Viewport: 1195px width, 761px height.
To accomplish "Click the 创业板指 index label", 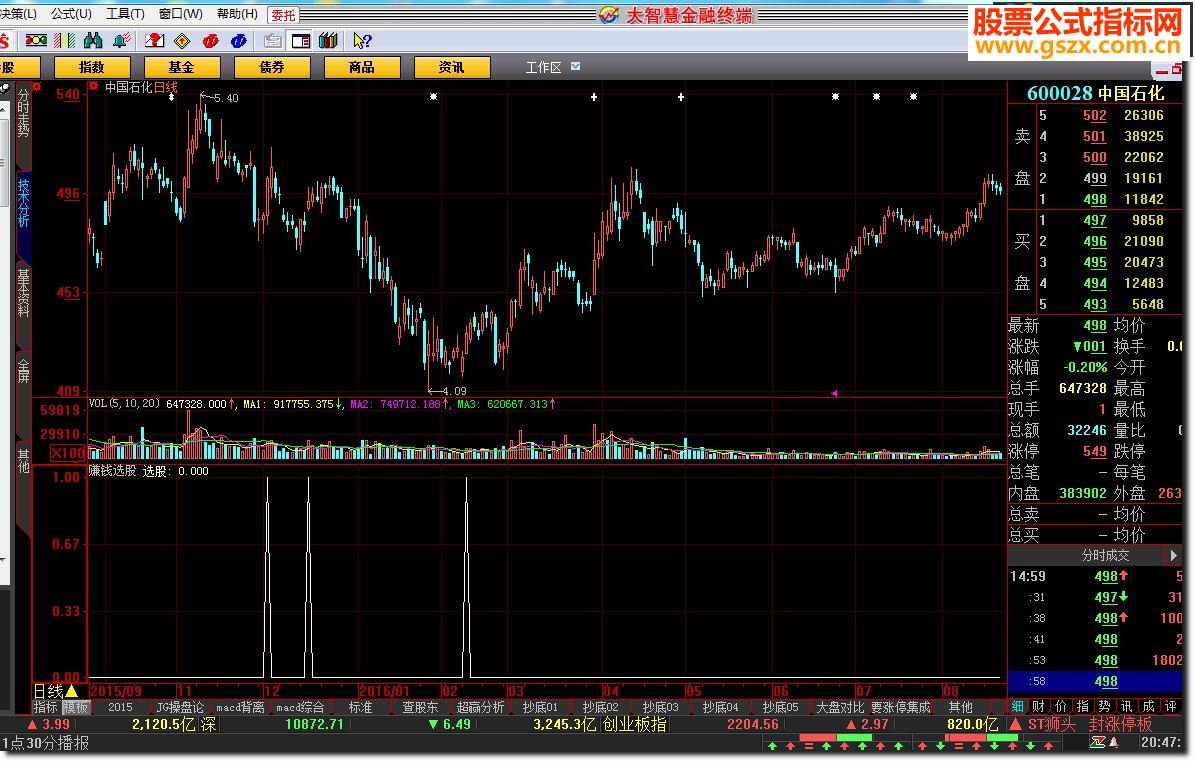I will [x=634, y=724].
